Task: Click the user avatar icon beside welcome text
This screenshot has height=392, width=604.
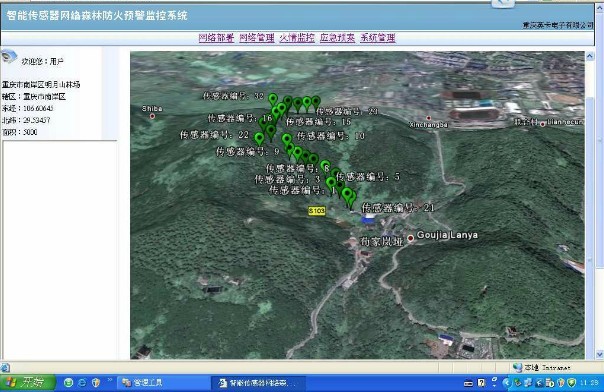Action: (x=9, y=57)
